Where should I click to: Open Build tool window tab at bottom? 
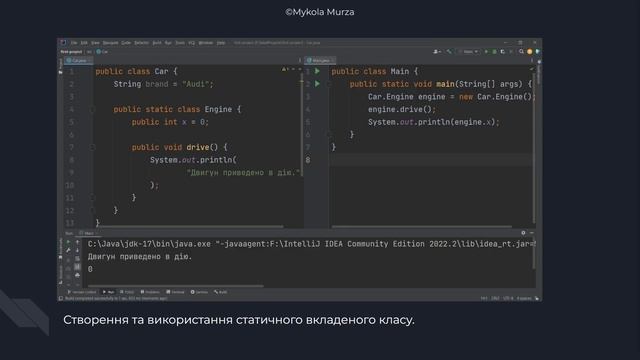click(x=221, y=292)
